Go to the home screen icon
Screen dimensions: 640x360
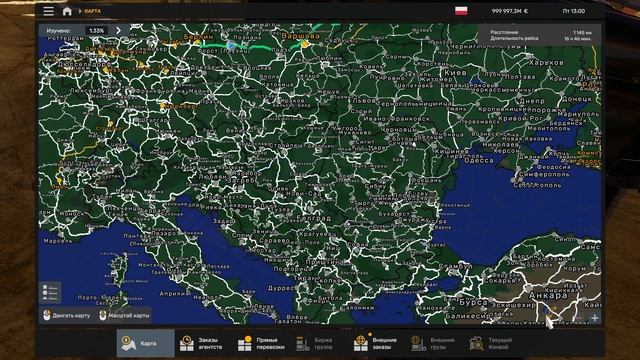(67, 11)
